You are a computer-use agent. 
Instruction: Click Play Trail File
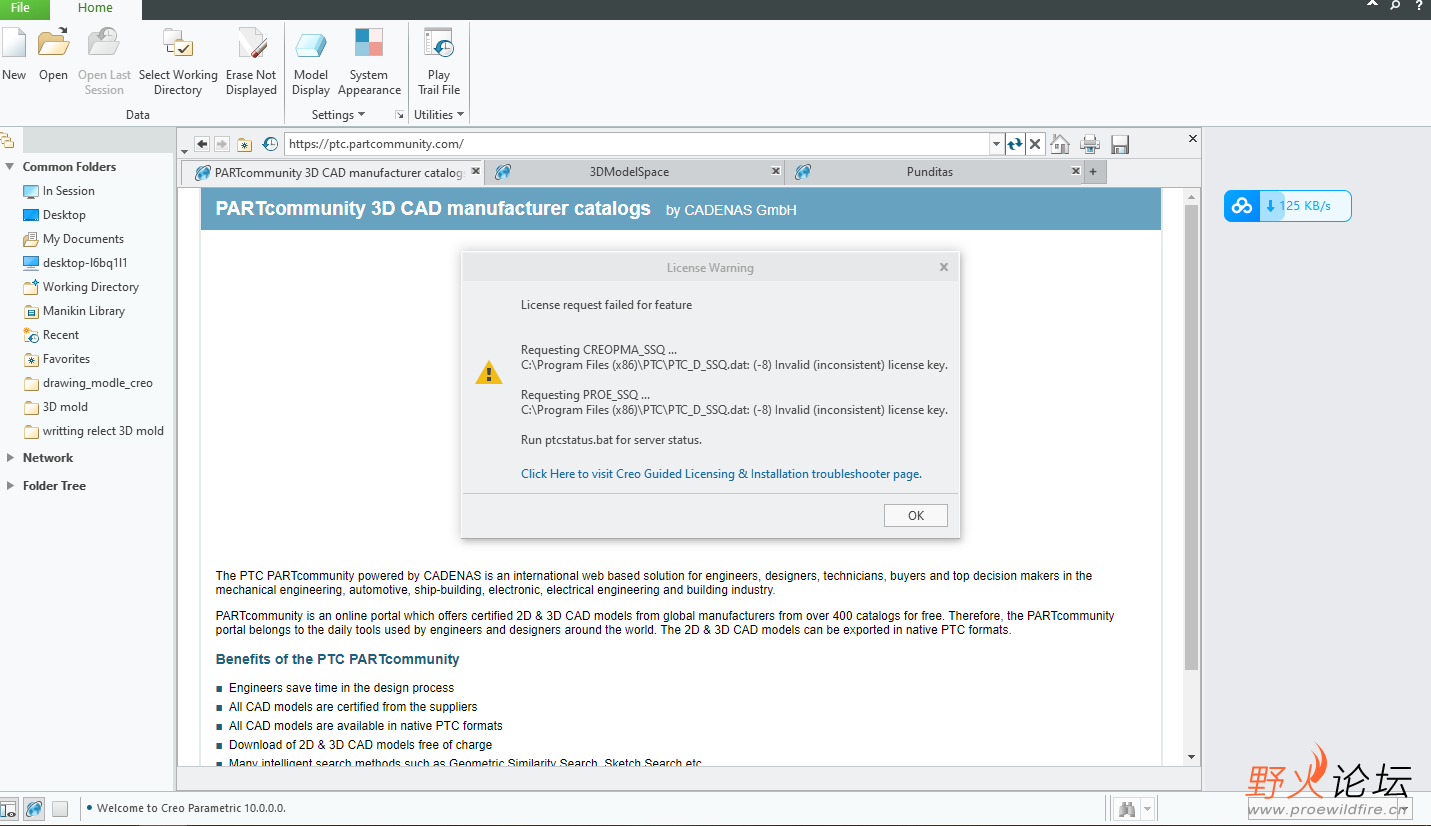click(x=439, y=62)
